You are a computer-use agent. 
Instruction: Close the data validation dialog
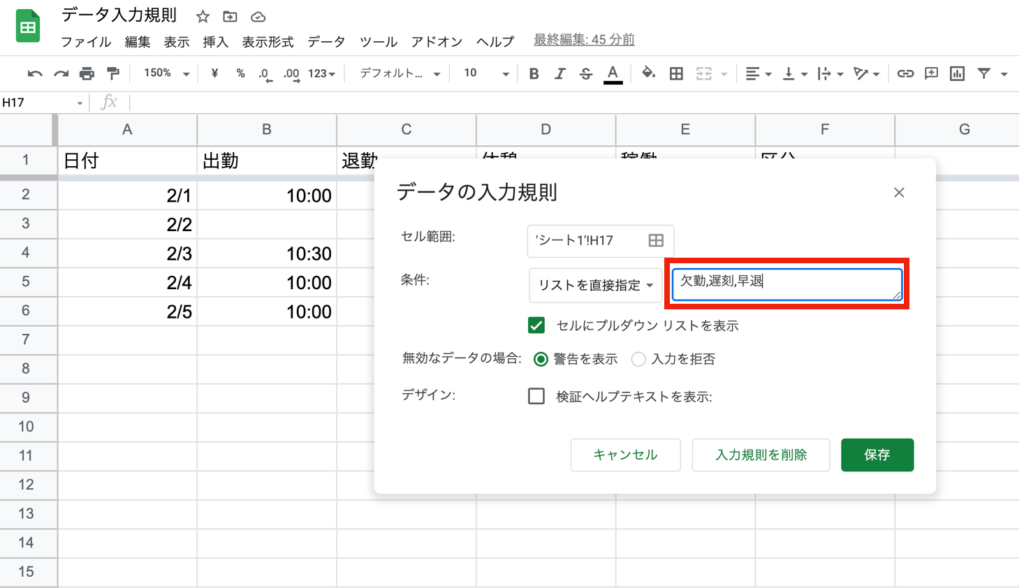coord(899,192)
